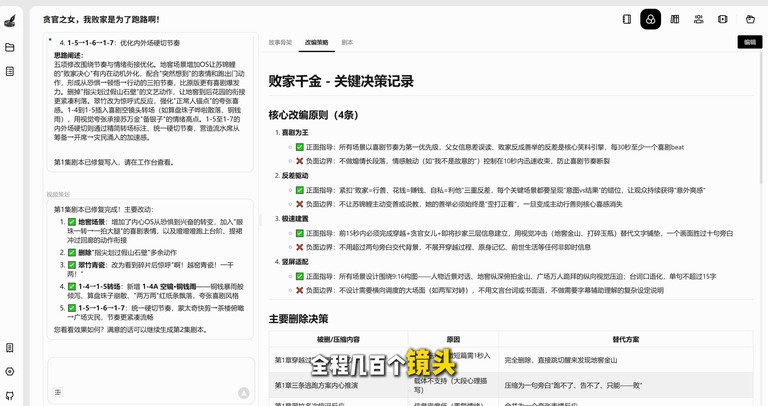This screenshot has height=406, width=768.
Task: Click the 思路阐述 label in chat
Action: click(69, 55)
